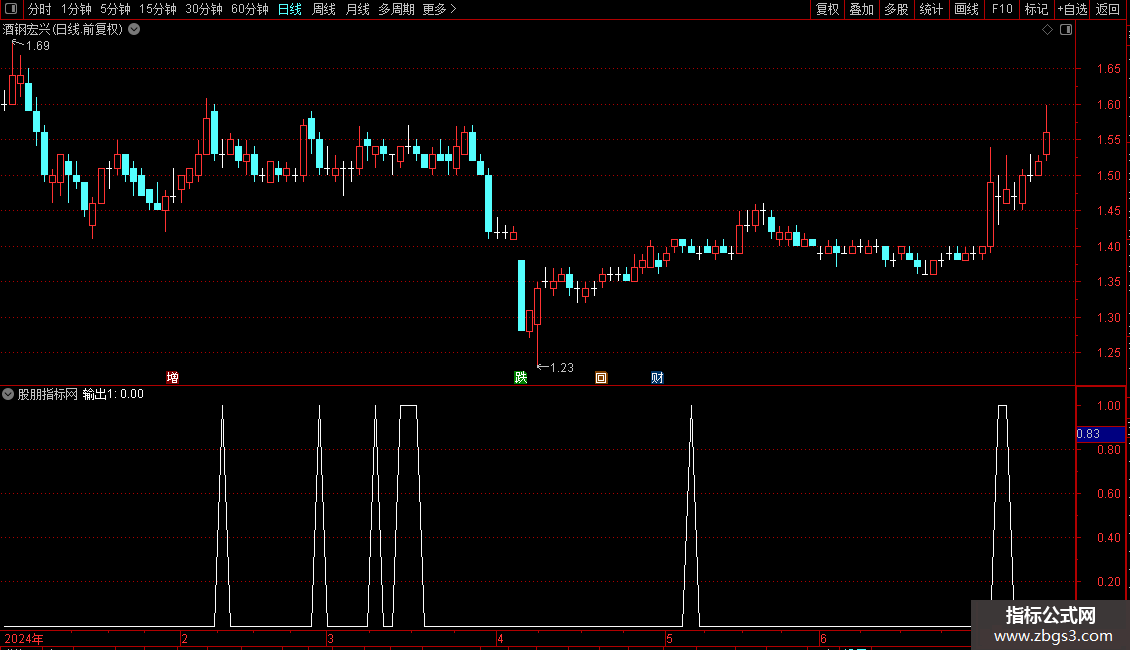Add stock via +自选 button

[x=1072, y=9]
